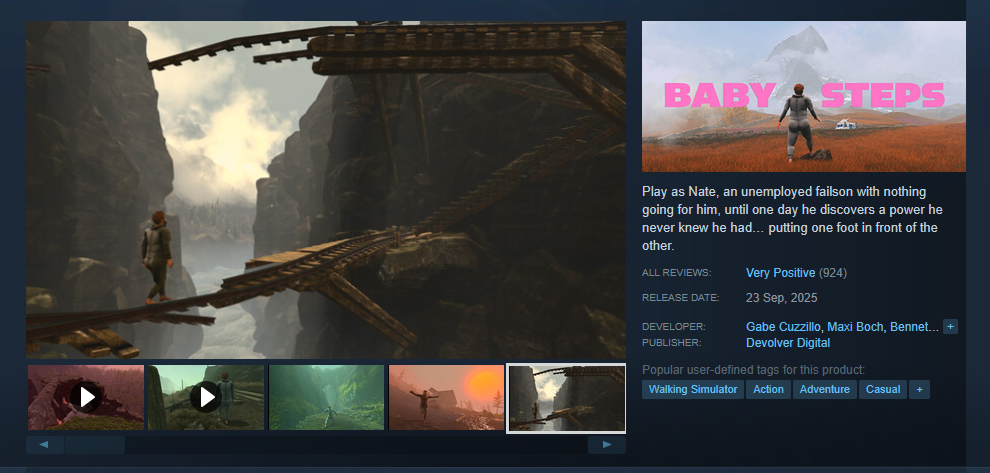Click the release date '23 Sep, 2025'
The image size is (990, 473).
(x=782, y=297)
